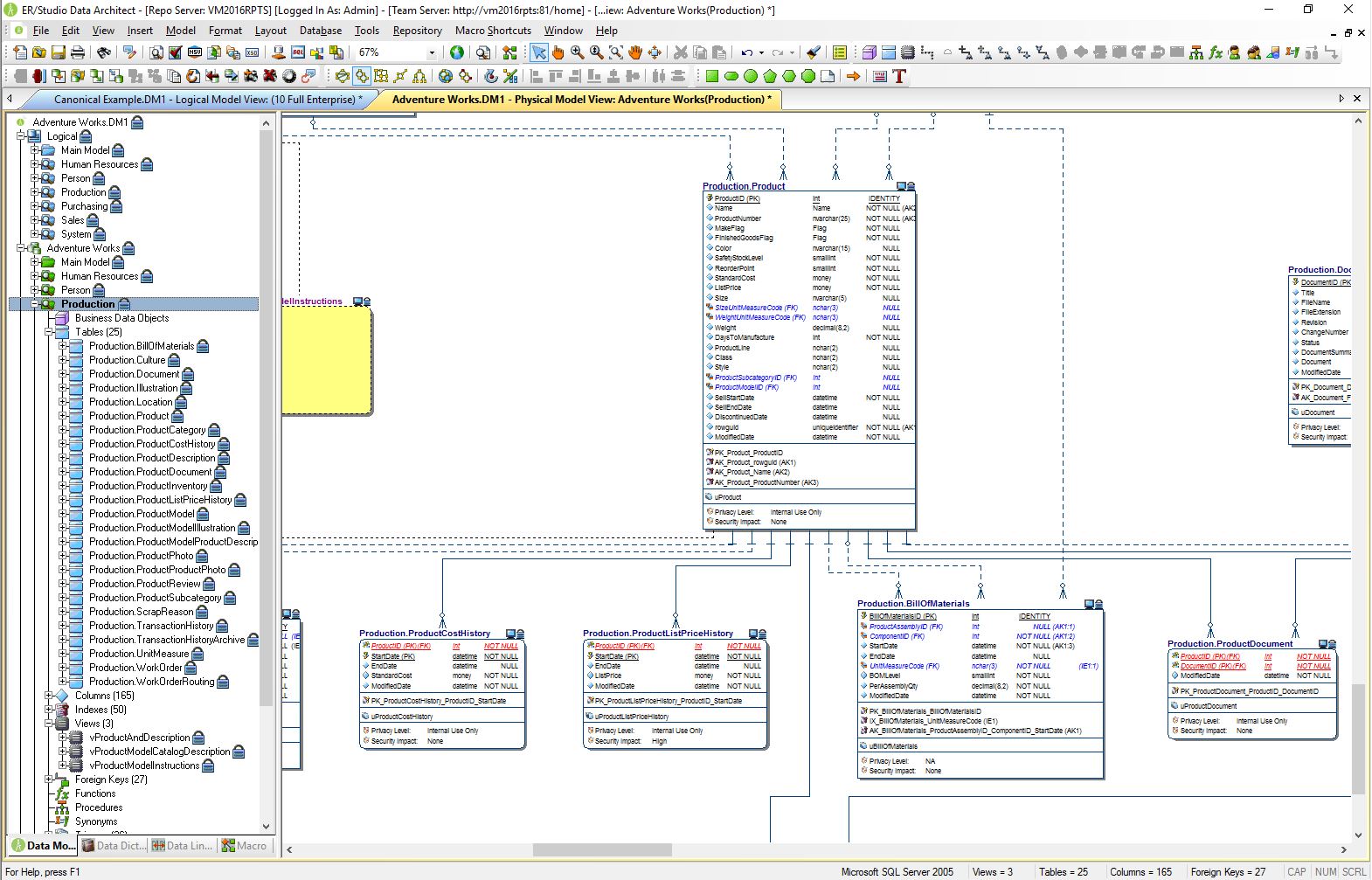Viewport: 1372px width, 880px height.
Task: Click the tab strip scroll-right arrow
Action: (x=1341, y=99)
